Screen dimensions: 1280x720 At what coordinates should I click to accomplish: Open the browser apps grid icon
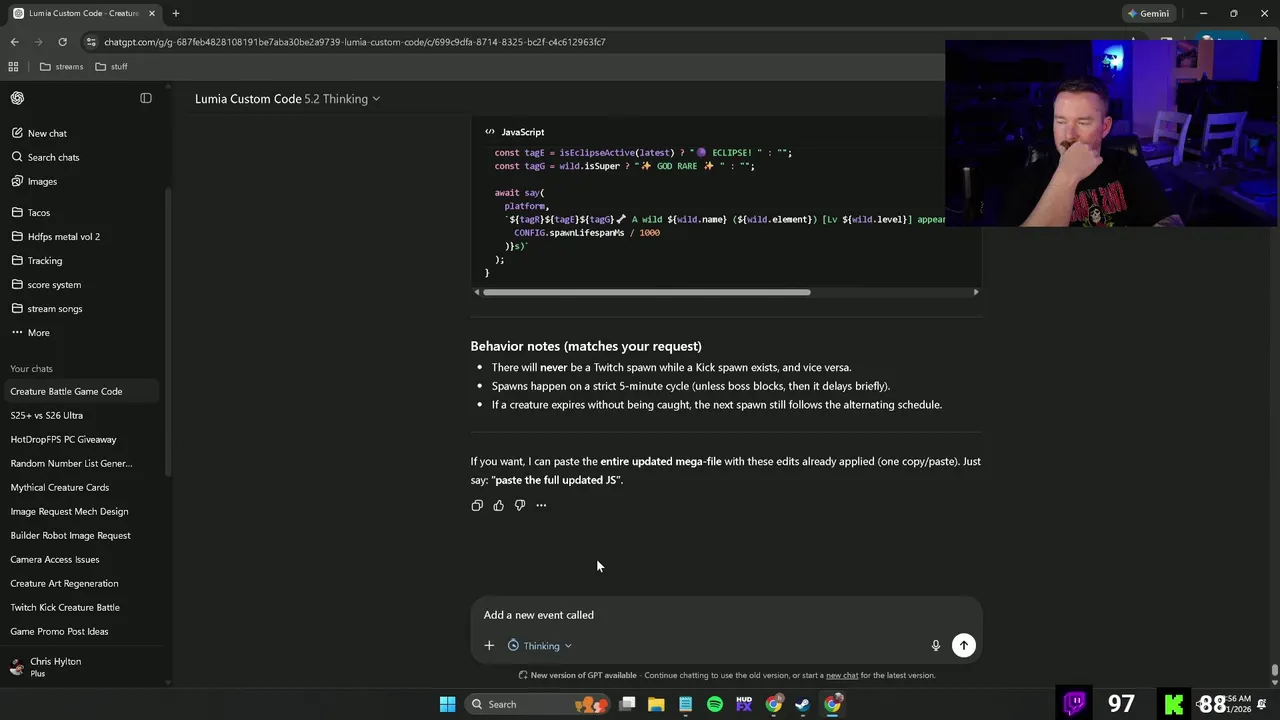click(x=13, y=67)
